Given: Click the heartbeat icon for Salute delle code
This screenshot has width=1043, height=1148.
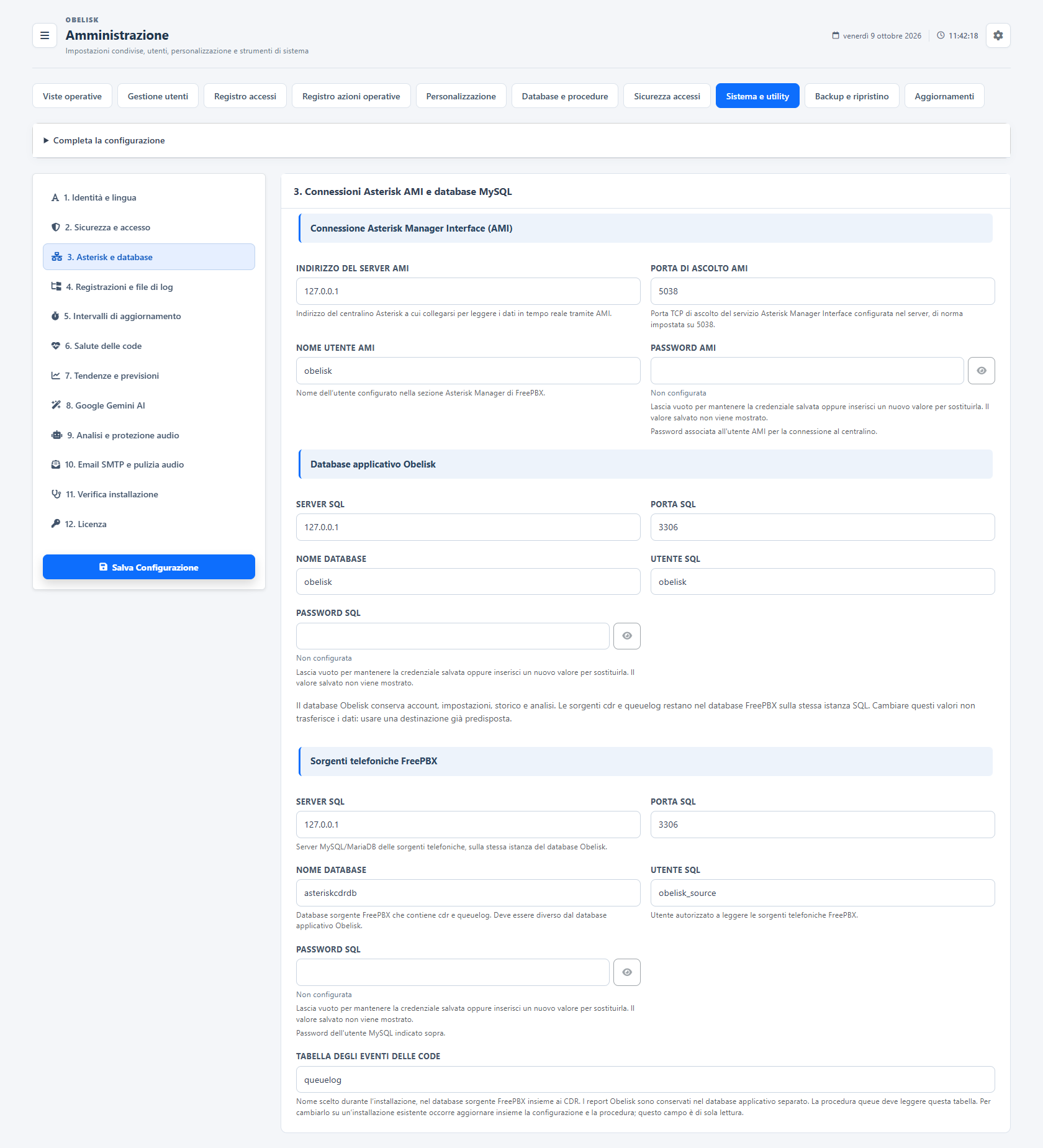Looking at the screenshot, I should 56,346.
